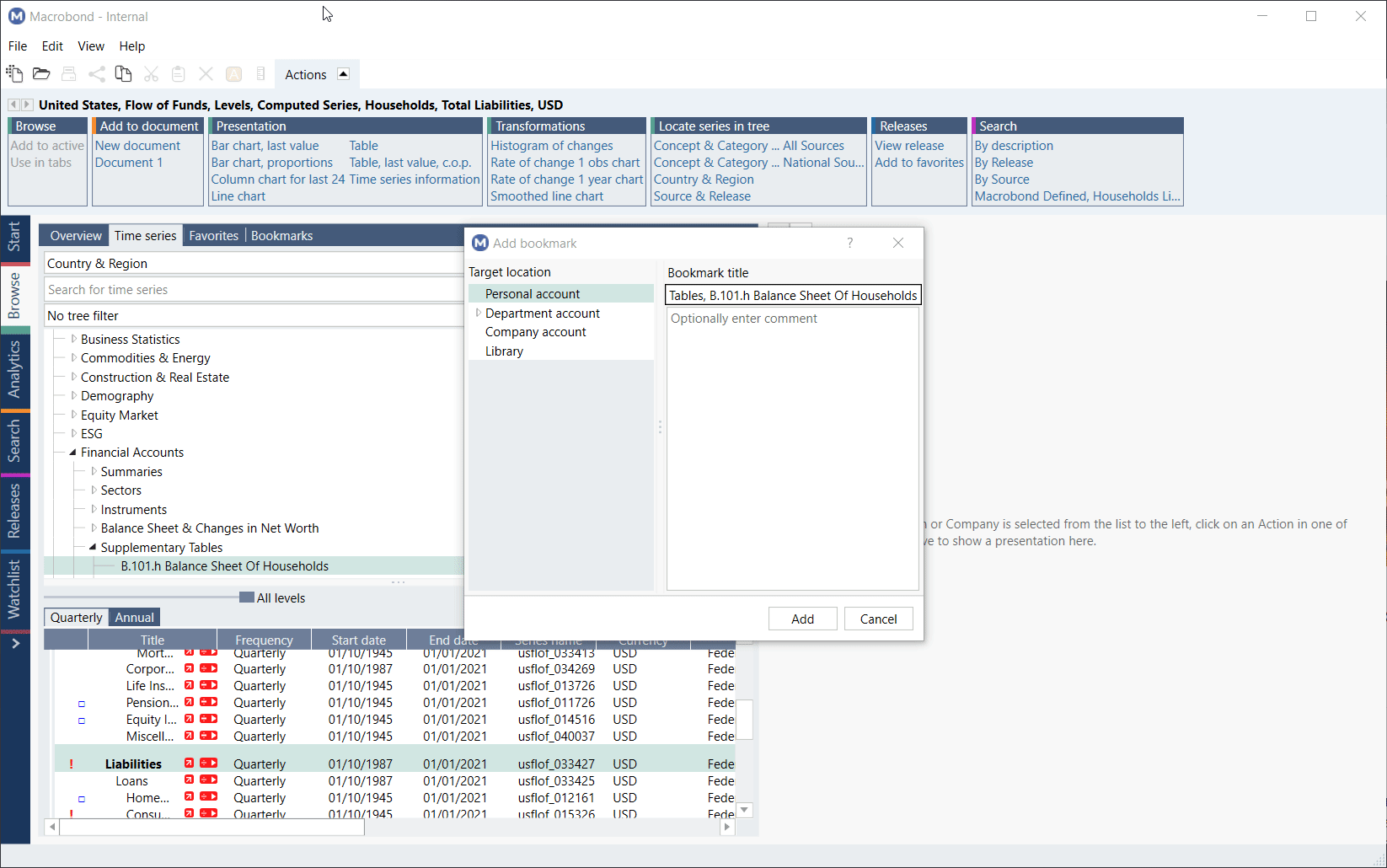Collapse the Supplementary Tables node
The image size is (1387, 868).
93,548
